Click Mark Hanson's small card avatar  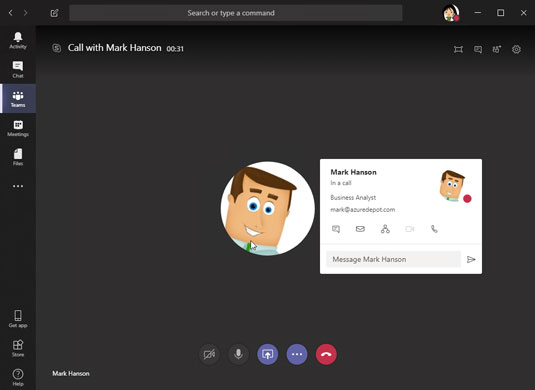(x=453, y=185)
